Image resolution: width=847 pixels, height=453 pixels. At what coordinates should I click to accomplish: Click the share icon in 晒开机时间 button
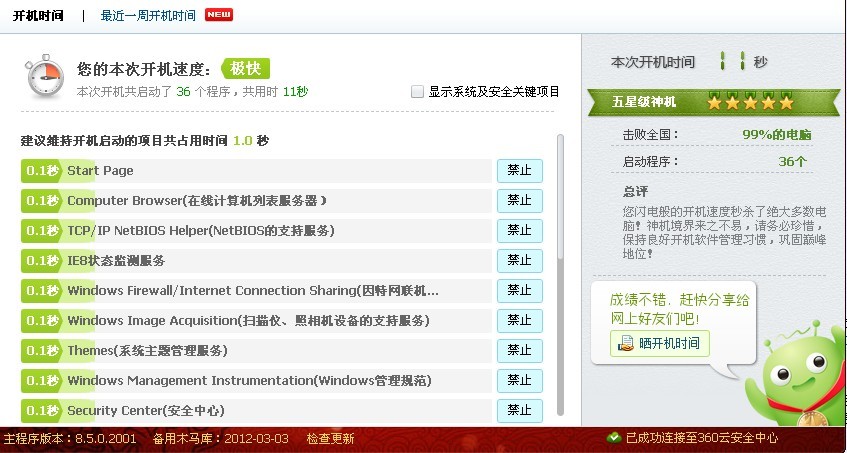point(626,343)
